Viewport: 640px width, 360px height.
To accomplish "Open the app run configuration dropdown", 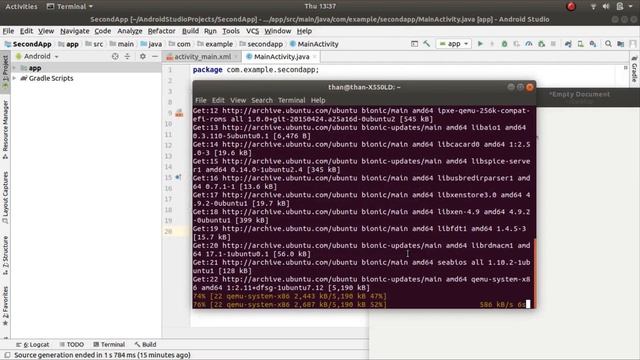I will click(x=454, y=44).
